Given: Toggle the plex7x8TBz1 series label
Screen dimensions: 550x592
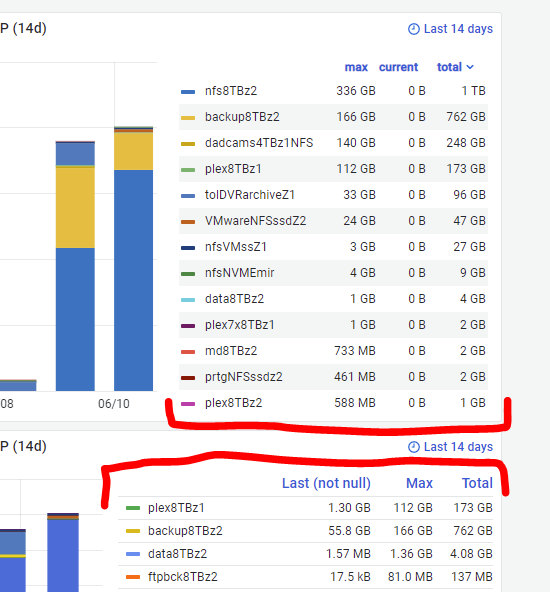Looking at the screenshot, I should 239,325.
